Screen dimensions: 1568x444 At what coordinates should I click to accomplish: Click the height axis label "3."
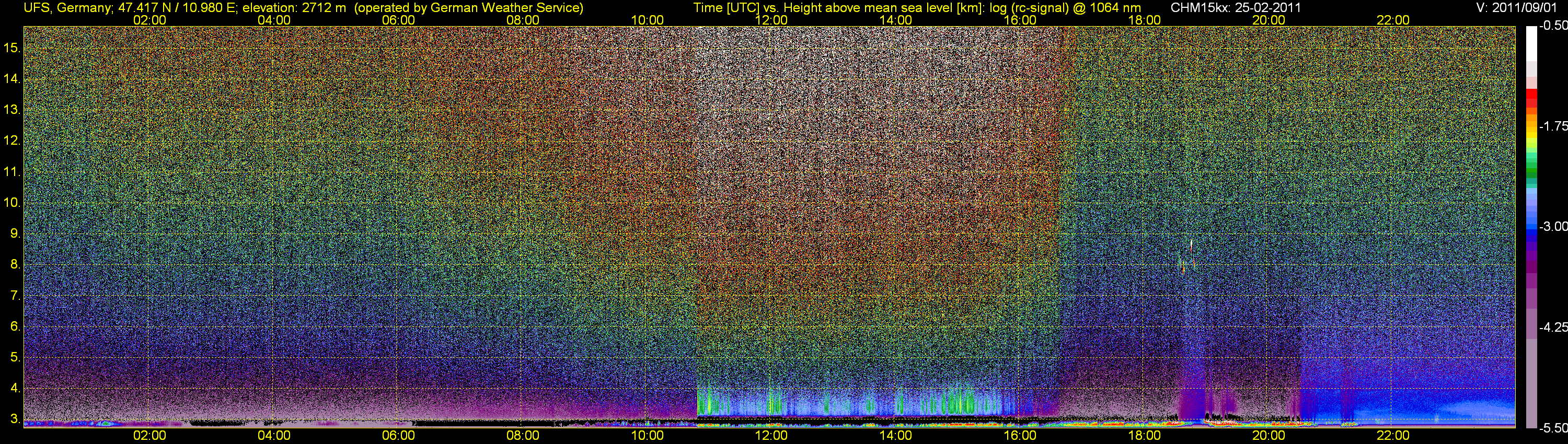pos(16,419)
